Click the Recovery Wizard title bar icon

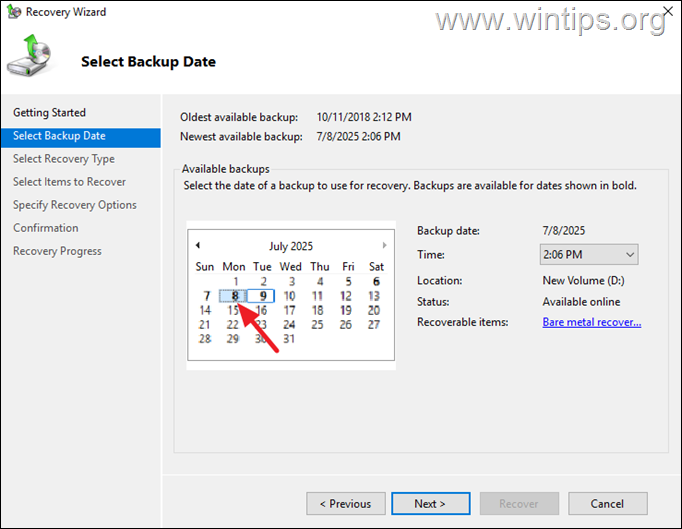pyautogui.click(x=14, y=12)
